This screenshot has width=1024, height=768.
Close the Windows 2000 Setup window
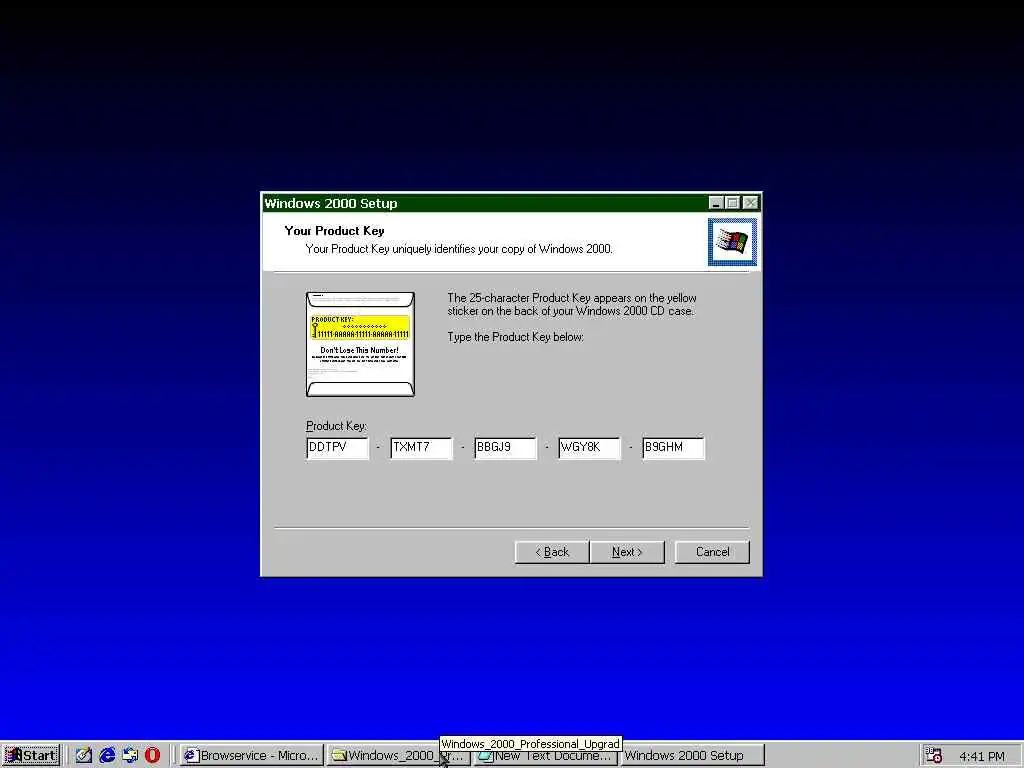point(751,203)
